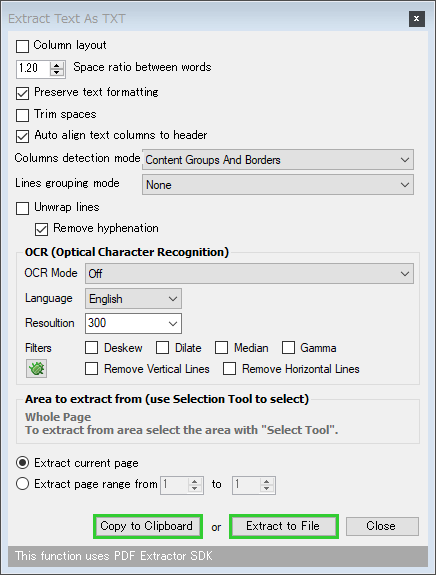Click the PDF Extractor SDK status text

pos(114,556)
